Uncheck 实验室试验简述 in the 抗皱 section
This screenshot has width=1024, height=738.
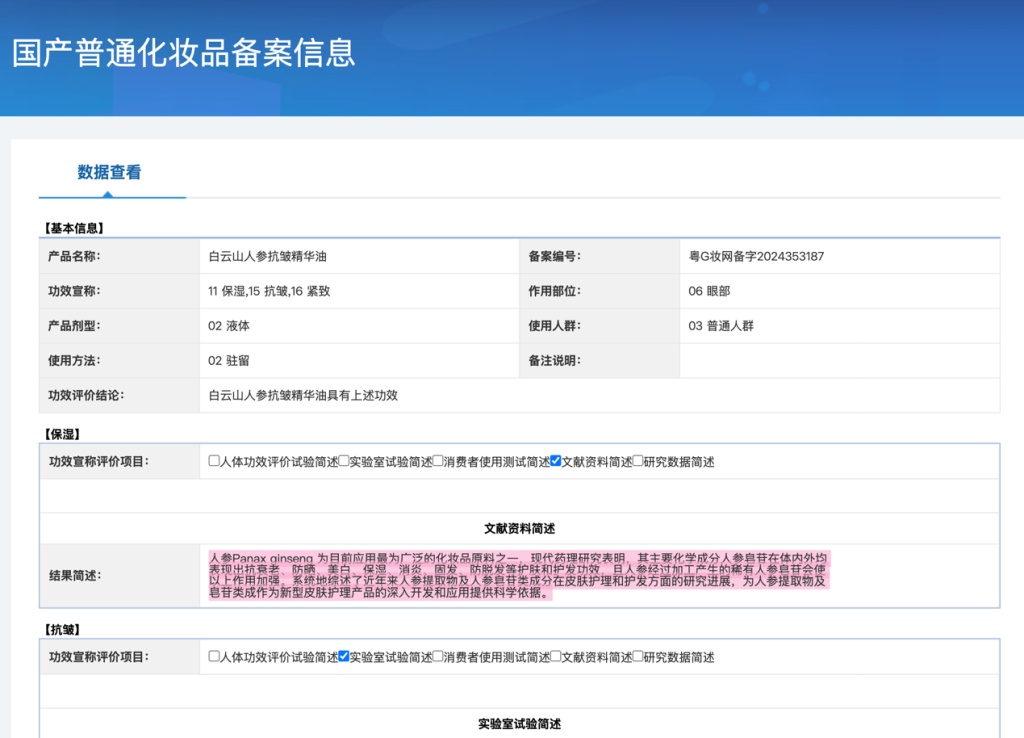coord(343,657)
